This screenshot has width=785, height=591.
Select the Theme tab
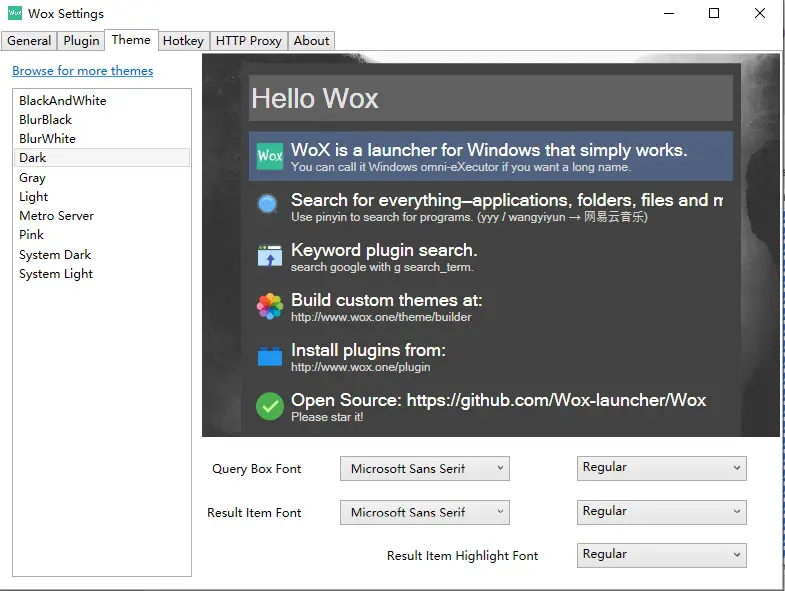tap(131, 40)
